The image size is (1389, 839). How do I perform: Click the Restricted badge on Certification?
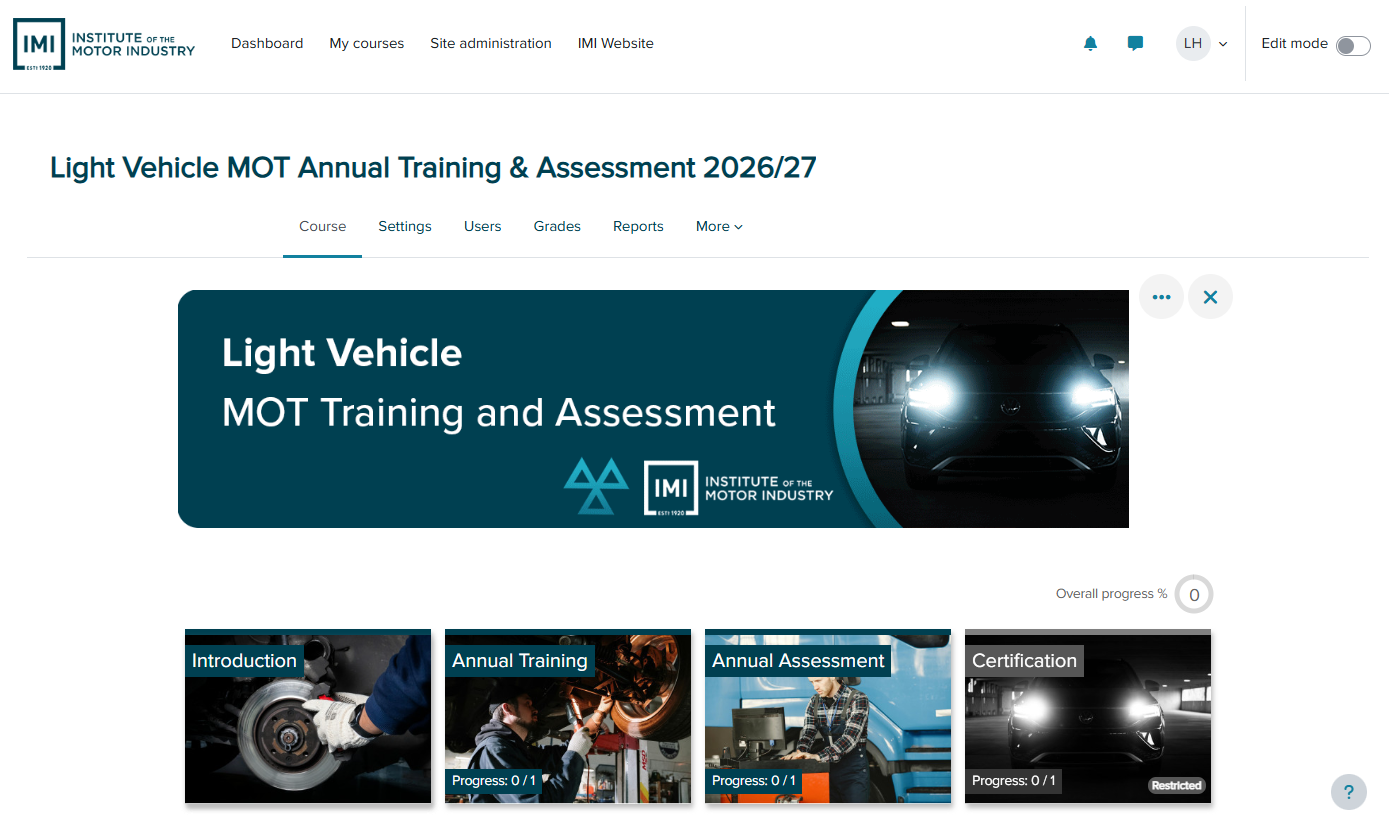tap(1177, 786)
